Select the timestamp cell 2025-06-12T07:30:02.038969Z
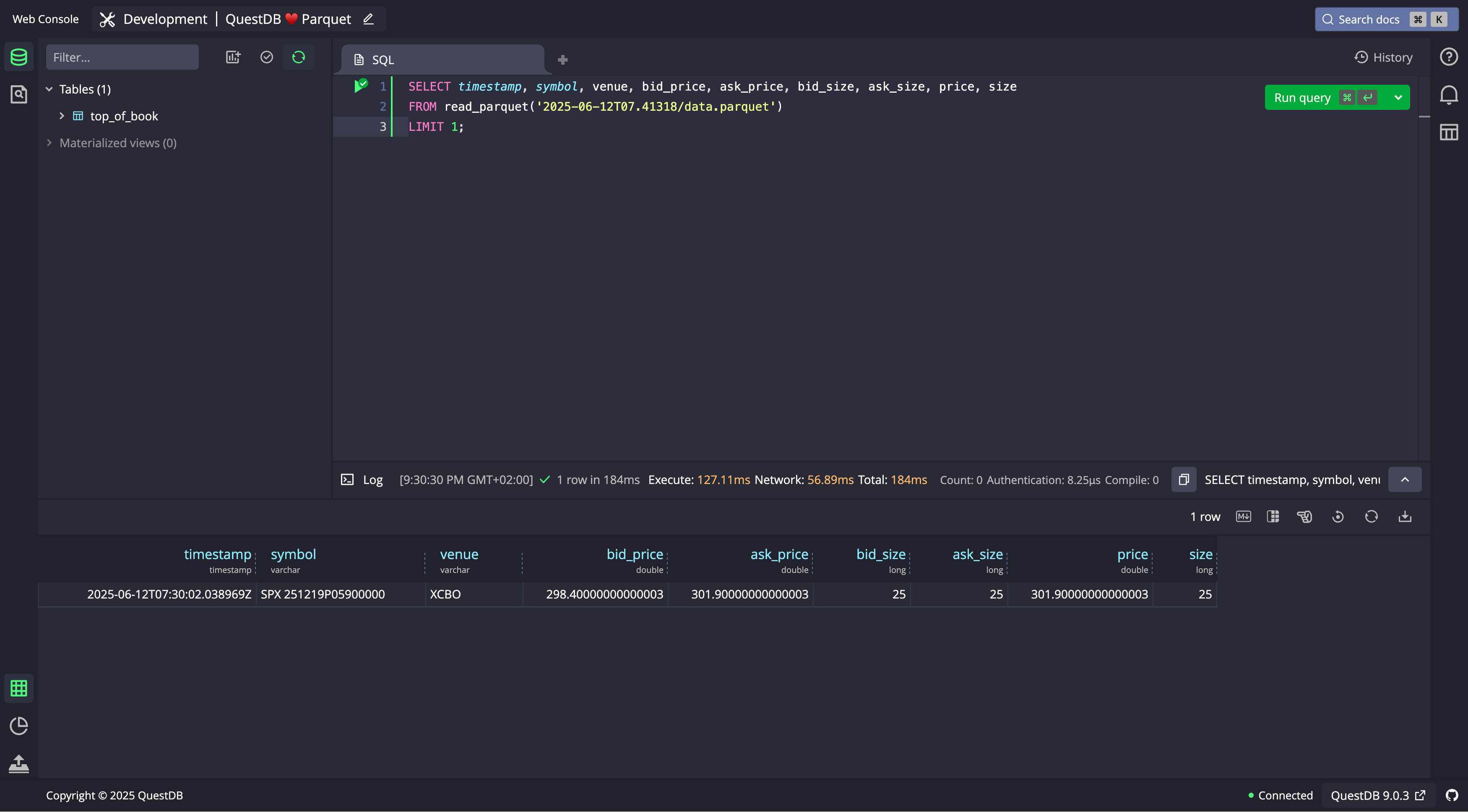The width and height of the screenshot is (1468, 812). pos(147,594)
